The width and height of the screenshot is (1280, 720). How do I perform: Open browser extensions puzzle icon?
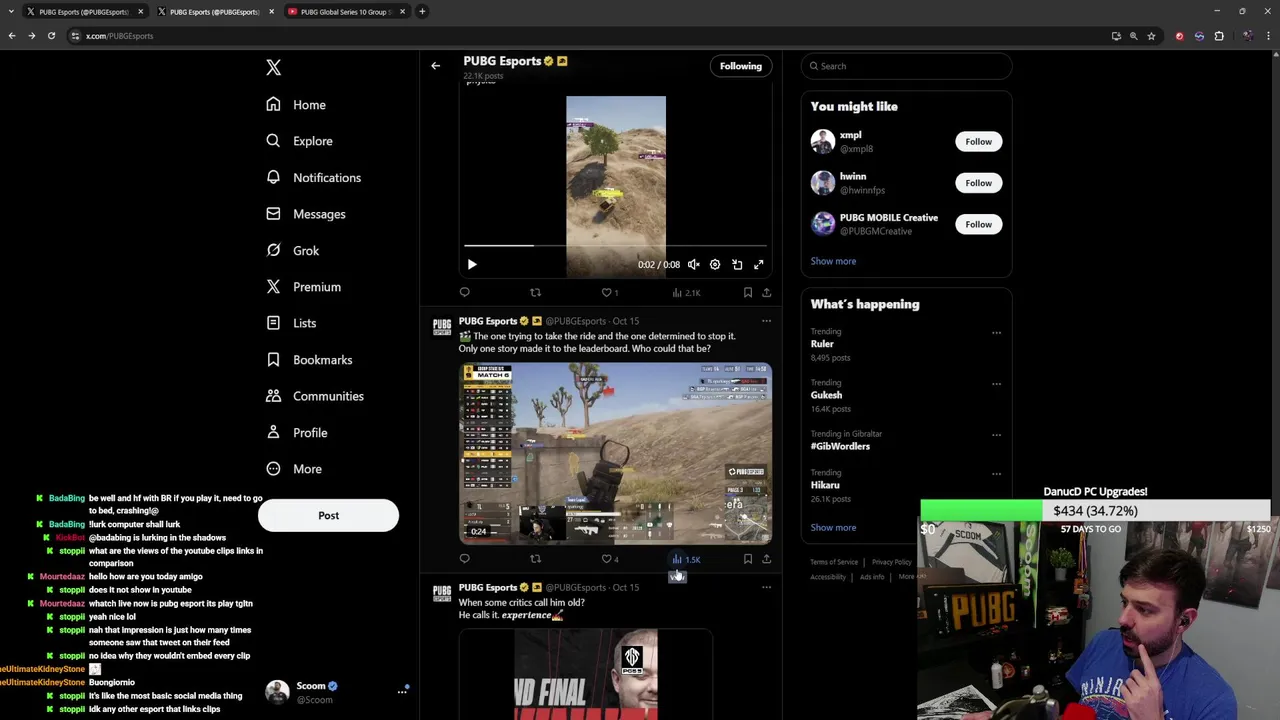coord(1219,36)
